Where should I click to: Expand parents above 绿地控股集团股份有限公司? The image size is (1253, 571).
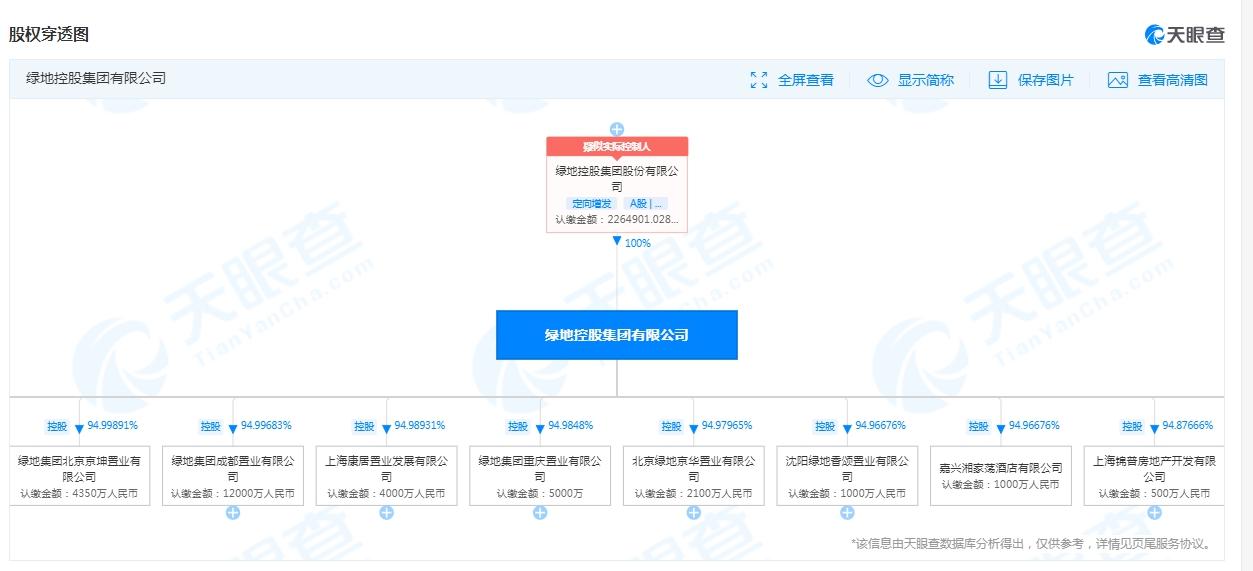click(x=617, y=129)
